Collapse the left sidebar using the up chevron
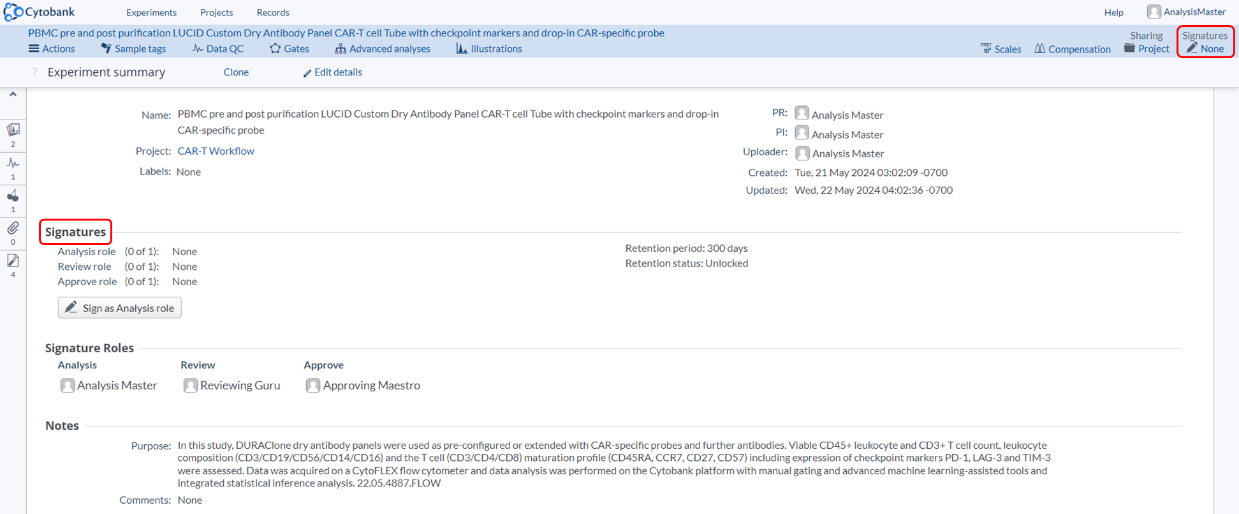Image resolution: width=1239 pixels, height=514 pixels. coord(13,94)
